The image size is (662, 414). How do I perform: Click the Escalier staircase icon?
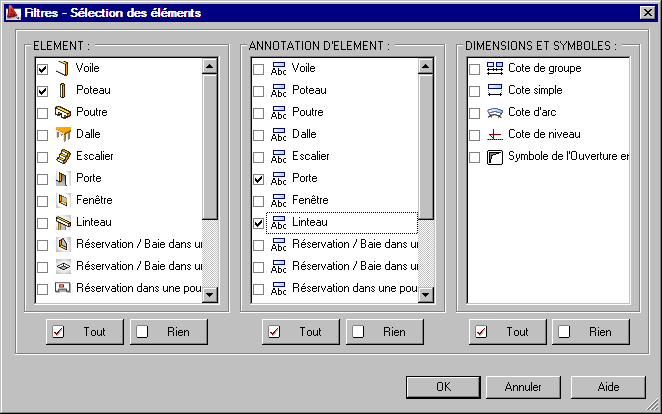(62, 156)
